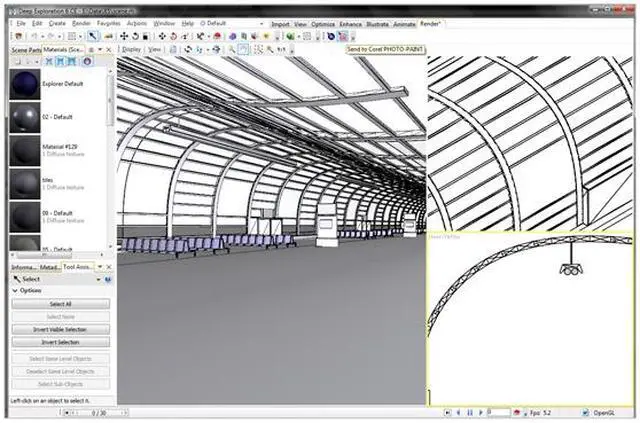This screenshot has width=640, height=423.
Task: Click the zoom magnifier tool icon
Action: (x=230, y=49)
